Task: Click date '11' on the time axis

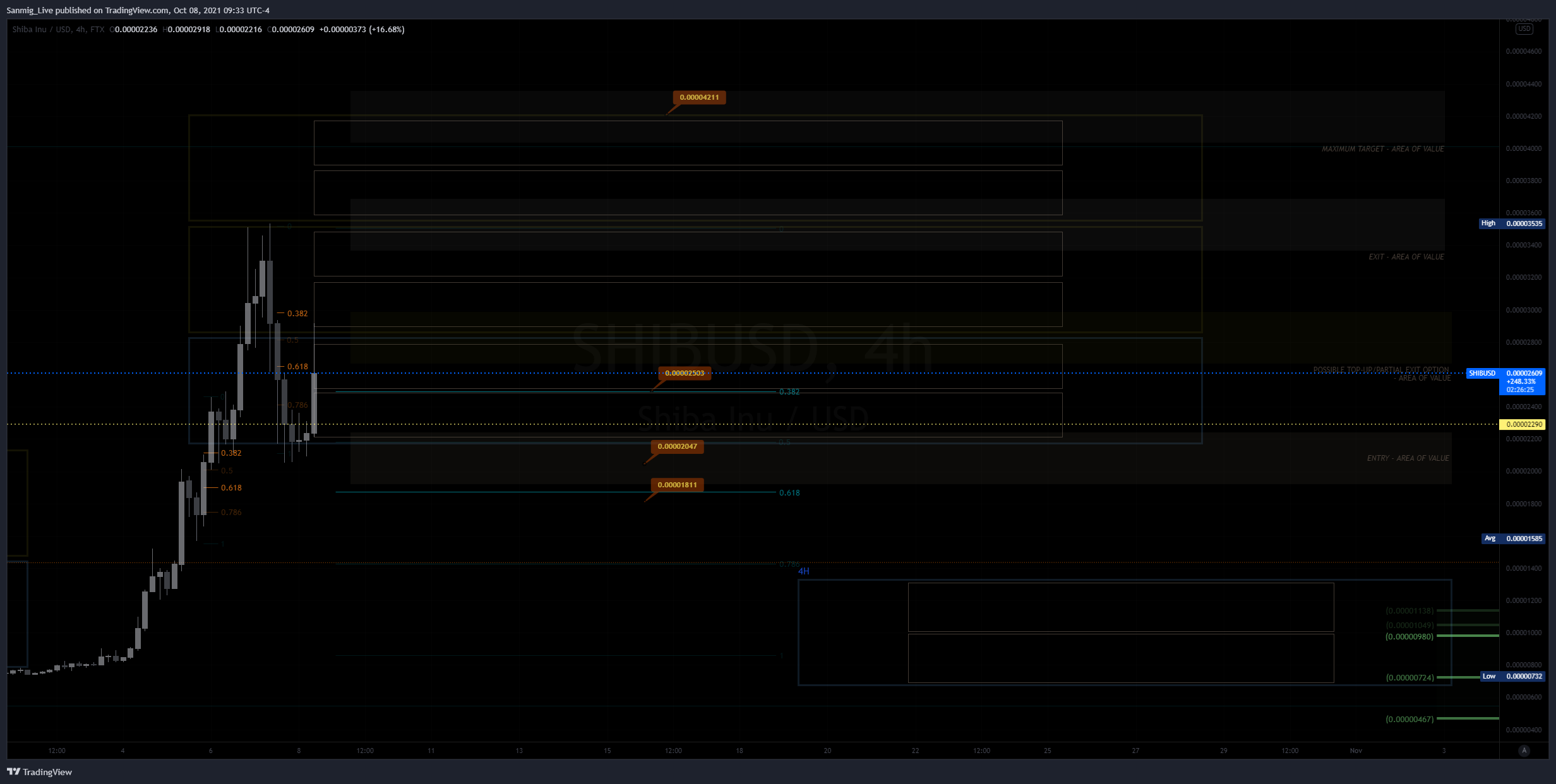Action: [x=431, y=751]
